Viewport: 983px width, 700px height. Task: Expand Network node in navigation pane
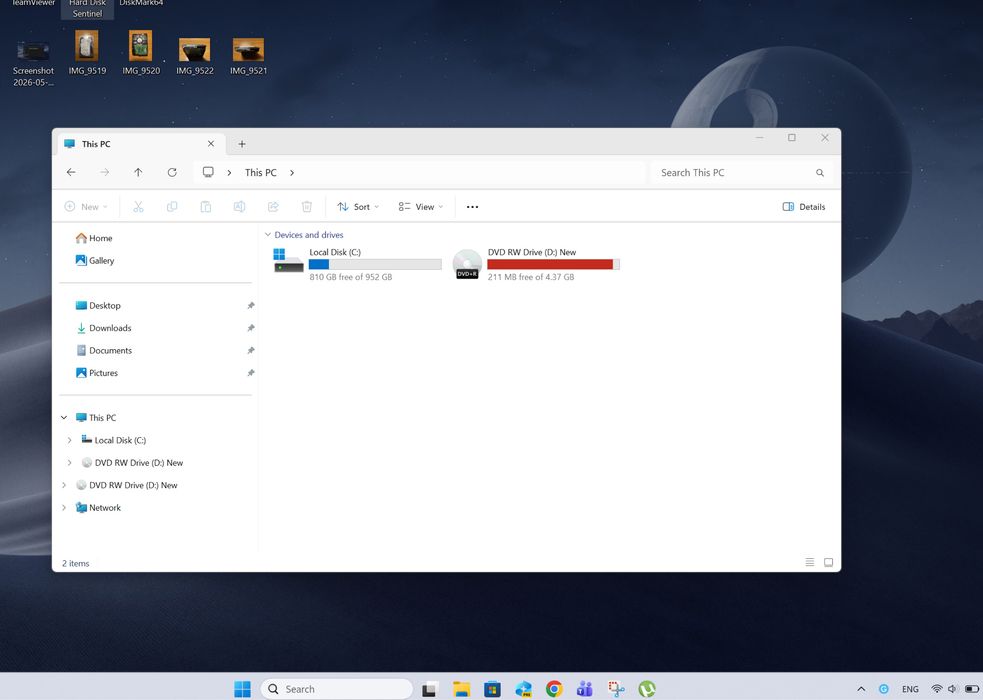64,508
